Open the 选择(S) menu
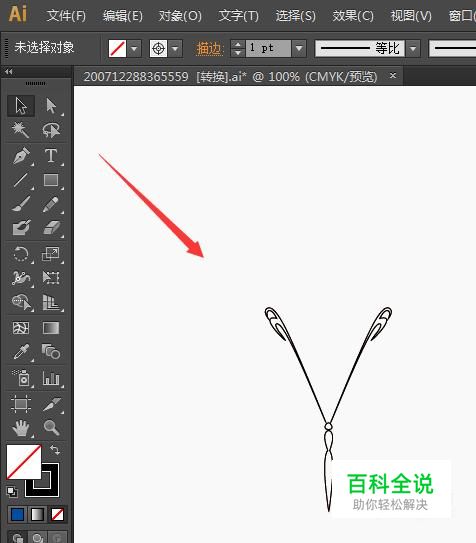This screenshot has height=543, width=476. pos(296,16)
